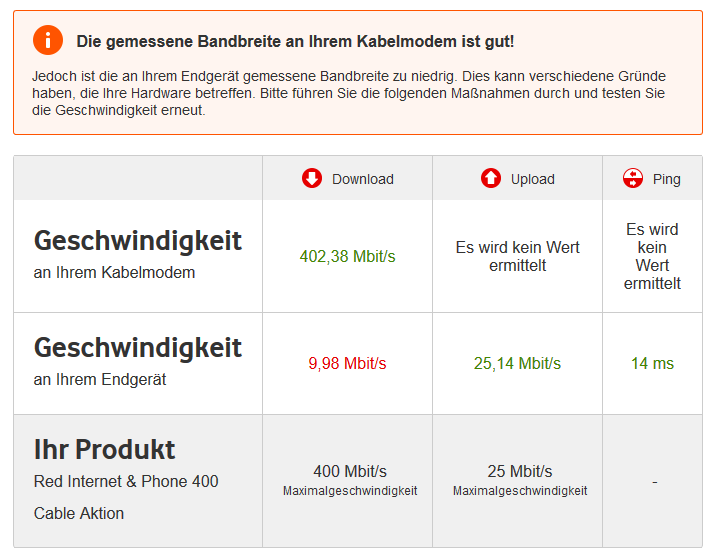Click the 25 Mbit/s maximum upload value
This screenshot has width=719, height=555.
tap(519, 471)
